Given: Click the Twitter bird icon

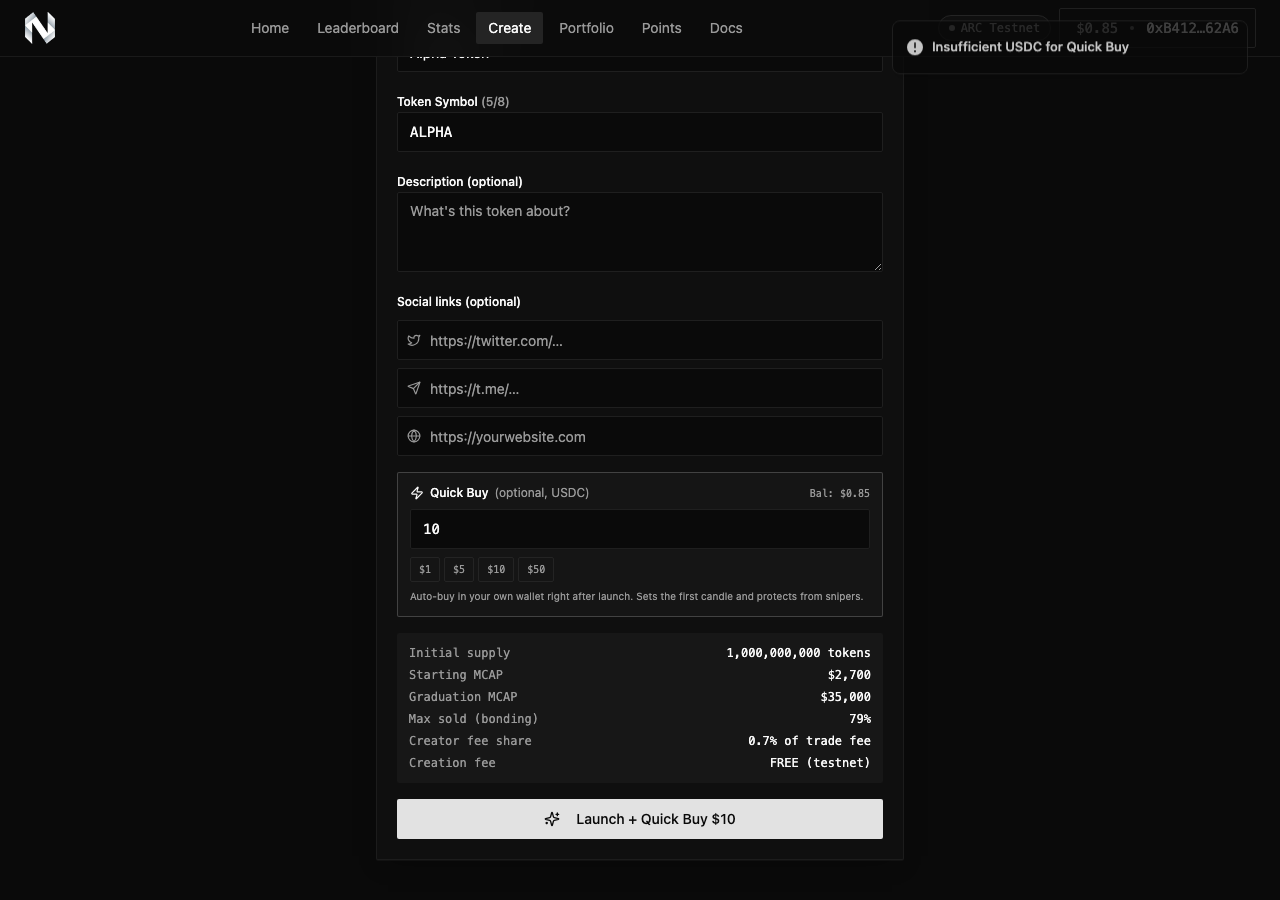Looking at the screenshot, I should coord(414,340).
